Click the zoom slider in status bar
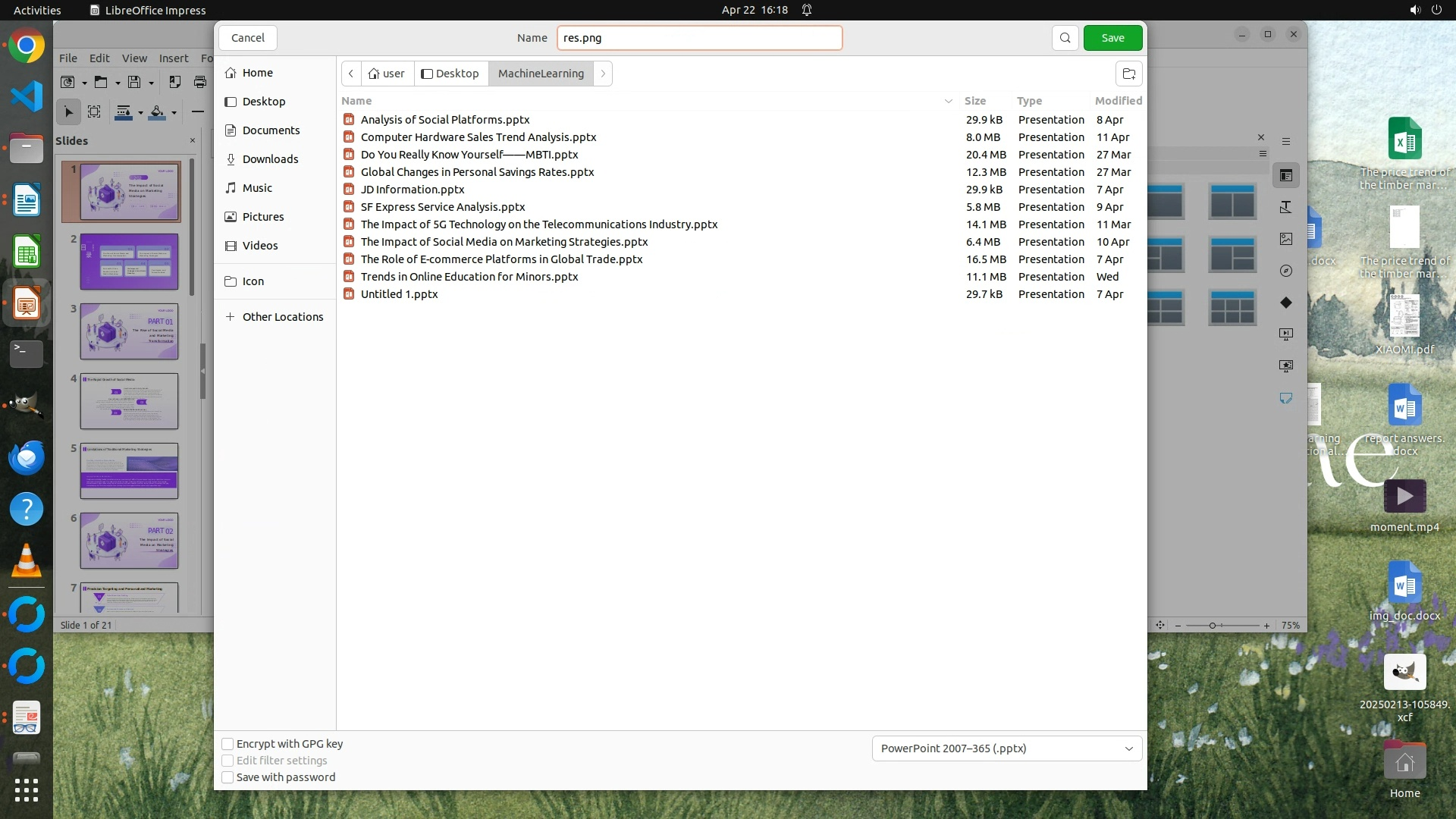This screenshot has width=1456, height=819. point(1213,626)
